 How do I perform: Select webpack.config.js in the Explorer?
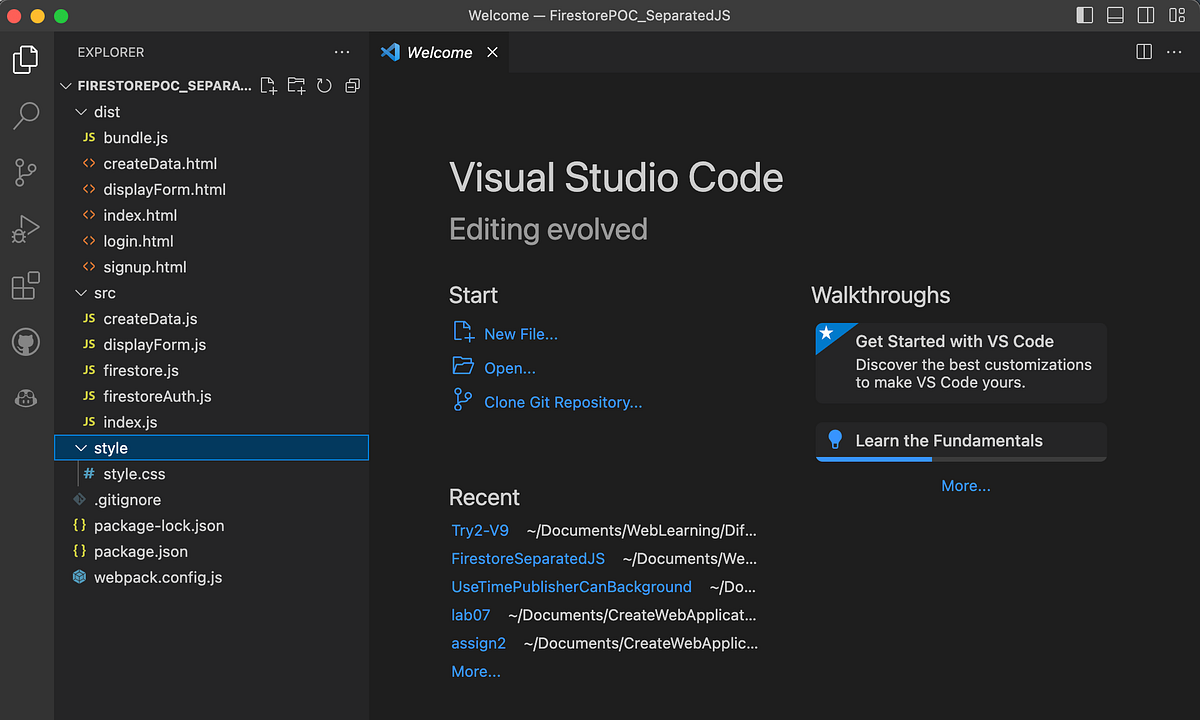pos(158,577)
